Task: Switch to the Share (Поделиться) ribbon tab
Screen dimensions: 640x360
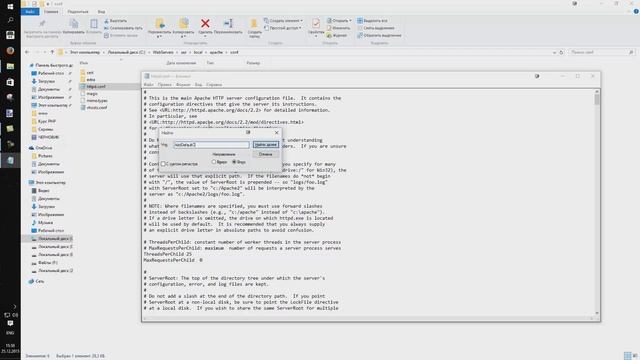Action: point(78,11)
